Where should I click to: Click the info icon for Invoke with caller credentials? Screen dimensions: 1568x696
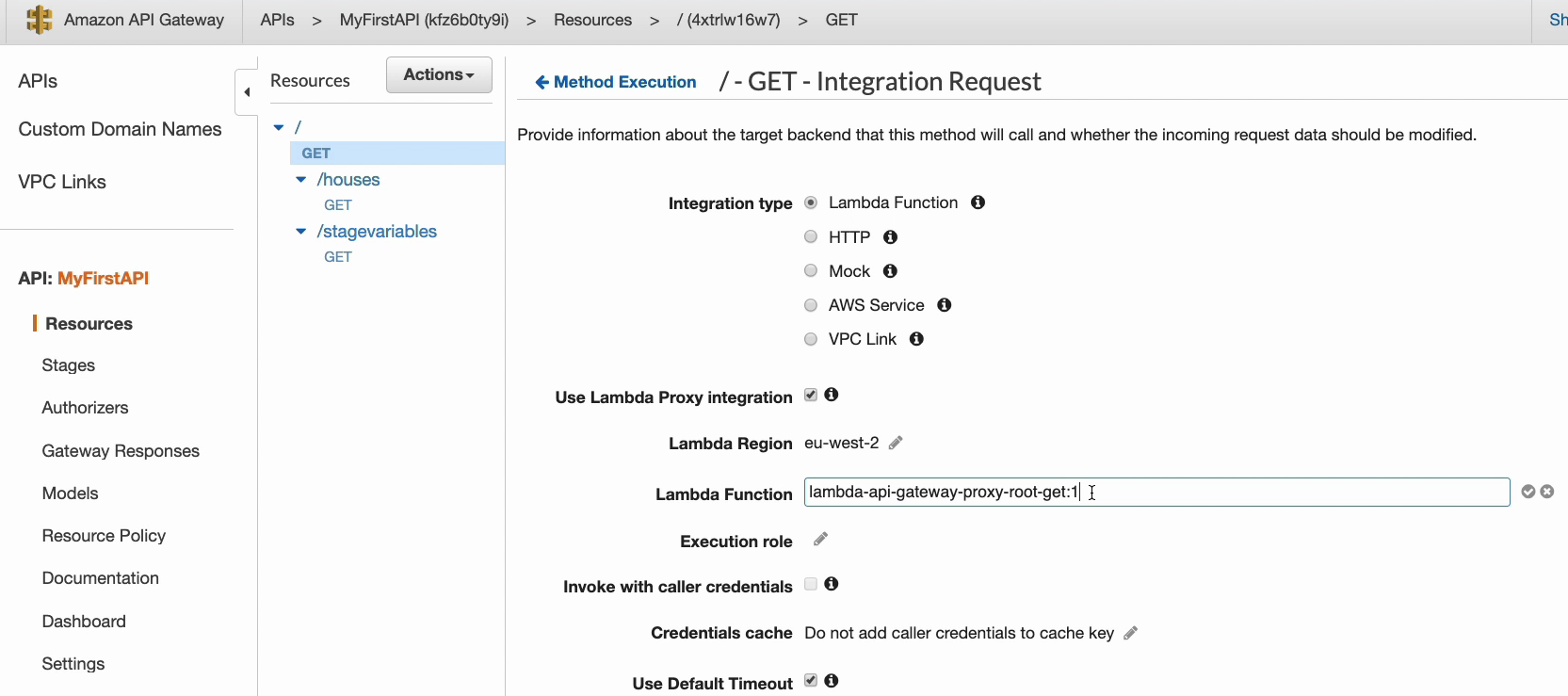pyautogui.click(x=831, y=584)
